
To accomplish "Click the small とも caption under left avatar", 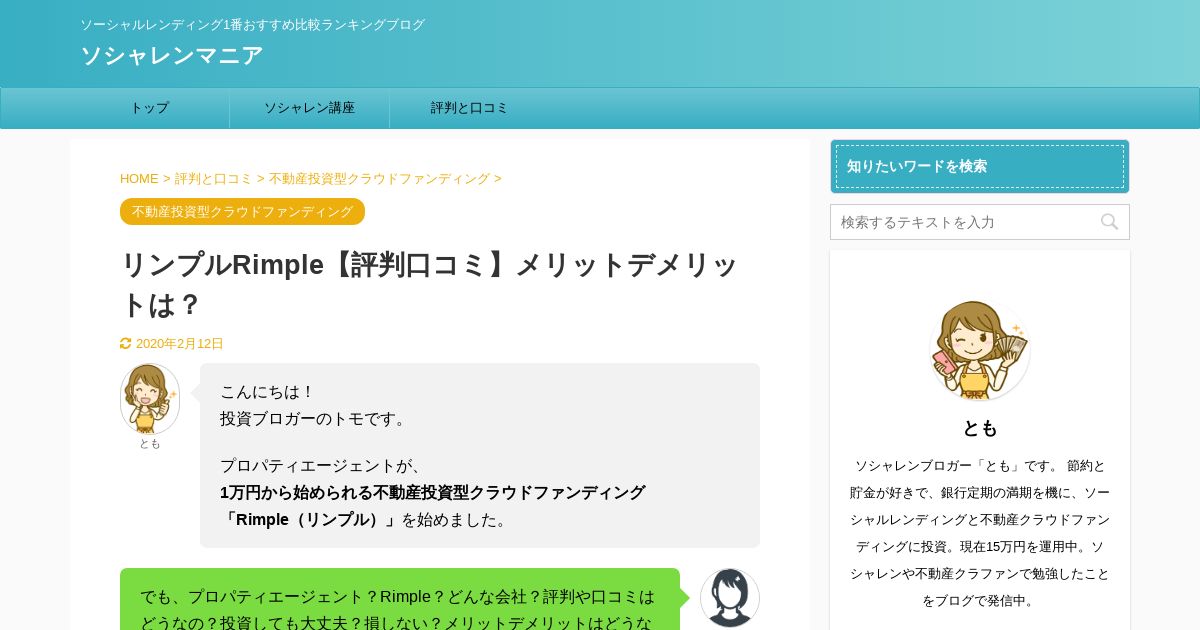I will click(x=150, y=444).
